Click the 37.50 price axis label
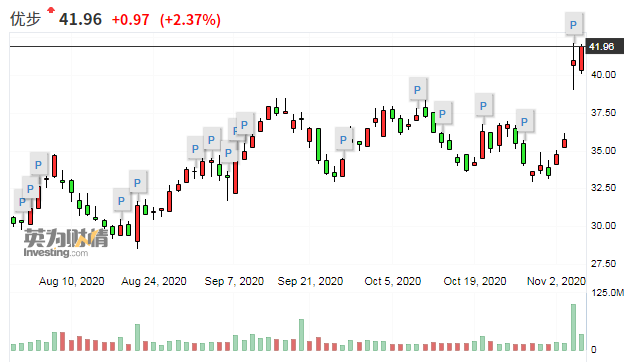643x362 pixels. coord(603,113)
